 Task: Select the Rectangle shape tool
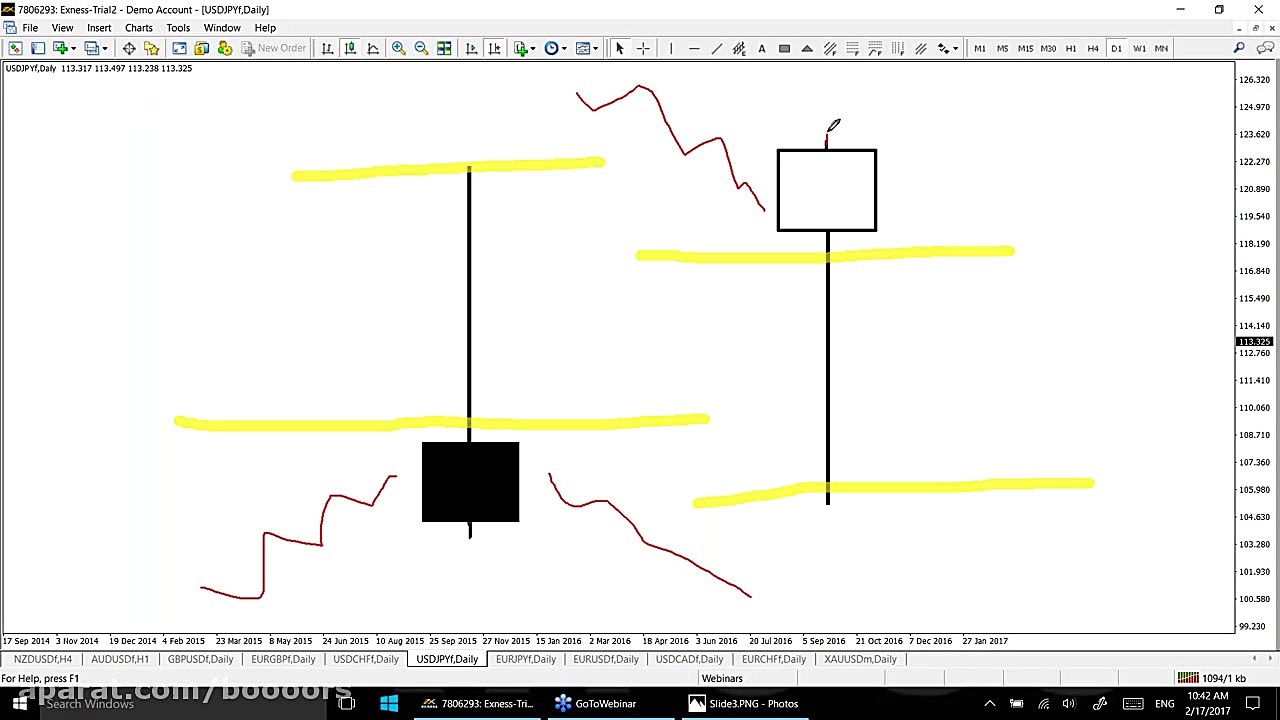(785, 48)
